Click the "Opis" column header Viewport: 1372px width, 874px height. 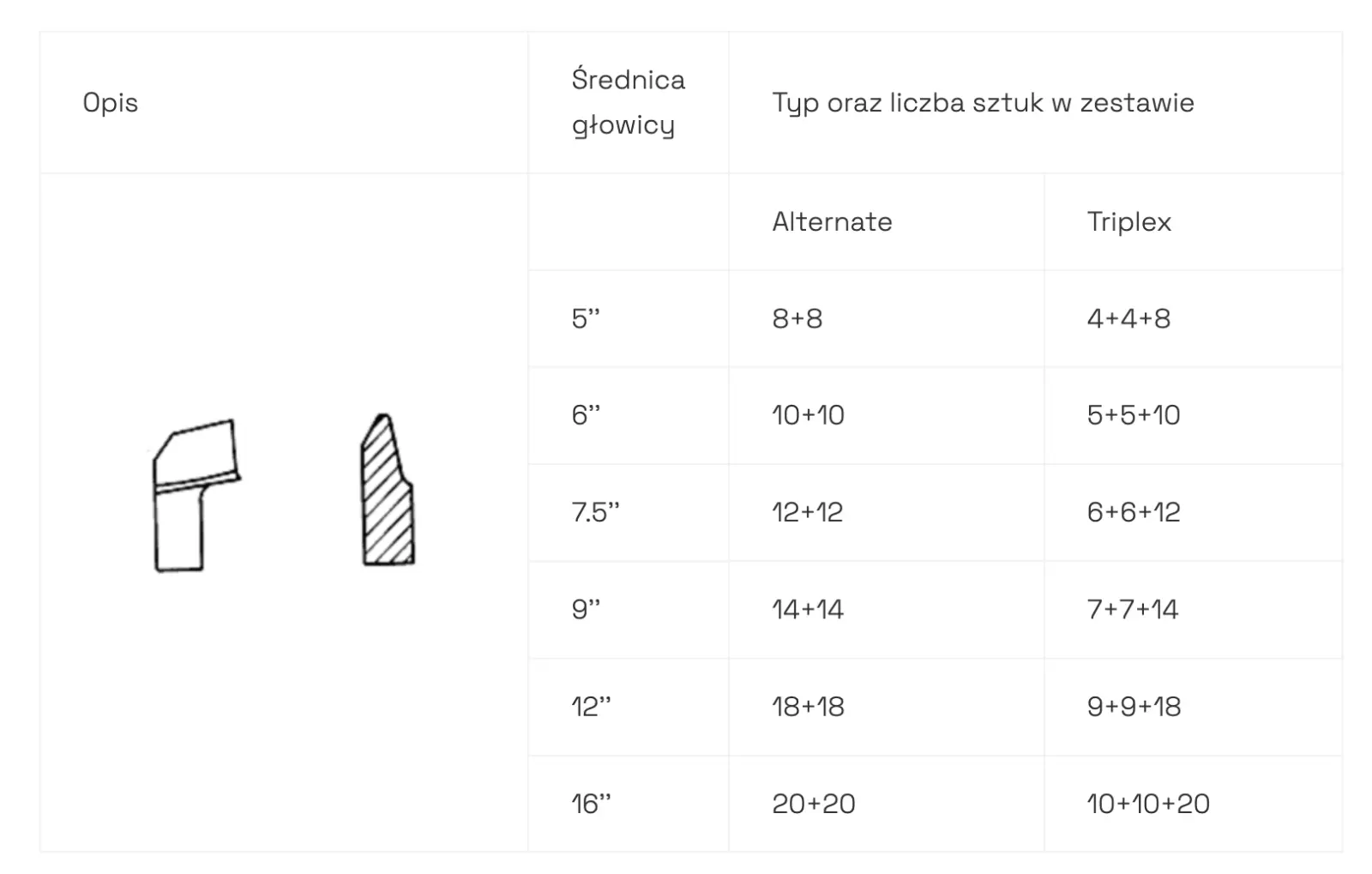coord(111,103)
